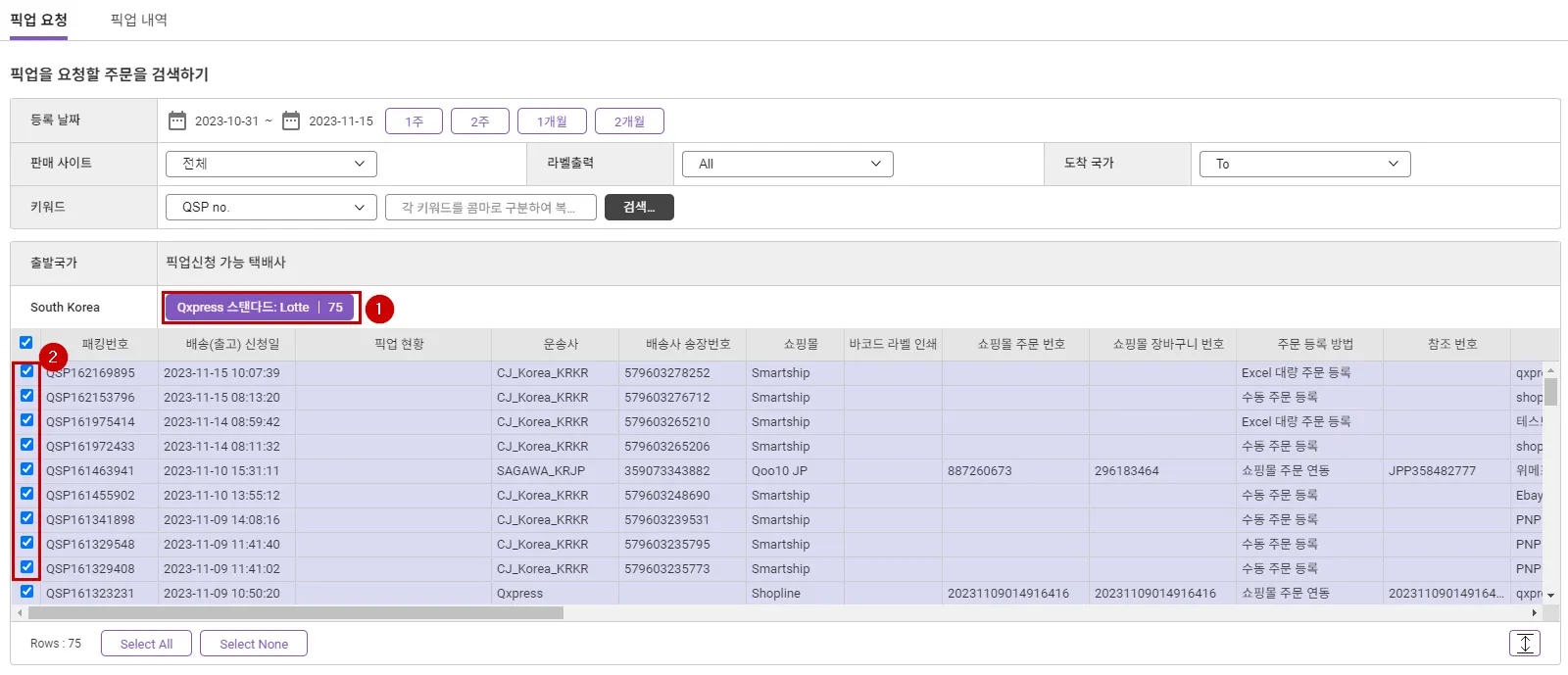Click the 1개월 date range button

click(x=552, y=121)
